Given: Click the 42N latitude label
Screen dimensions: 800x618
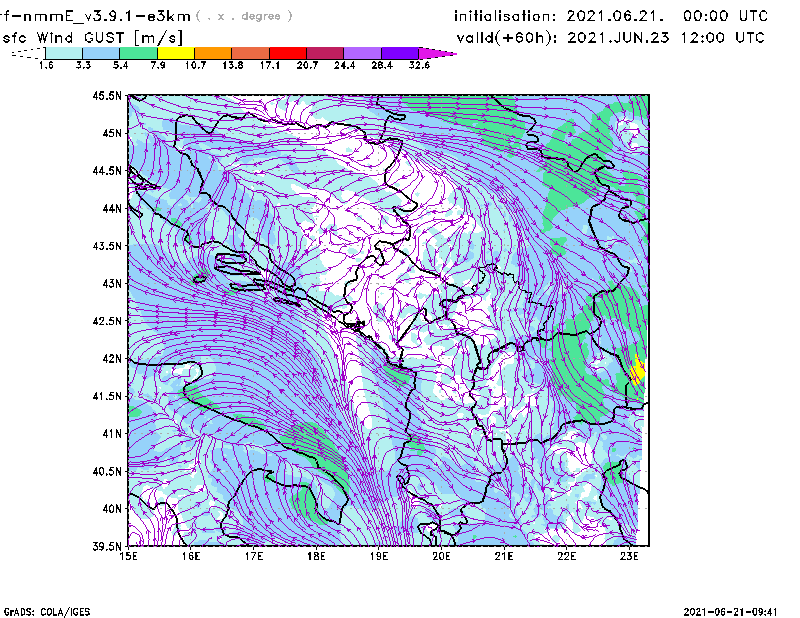Looking at the screenshot, I should [112, 359].
